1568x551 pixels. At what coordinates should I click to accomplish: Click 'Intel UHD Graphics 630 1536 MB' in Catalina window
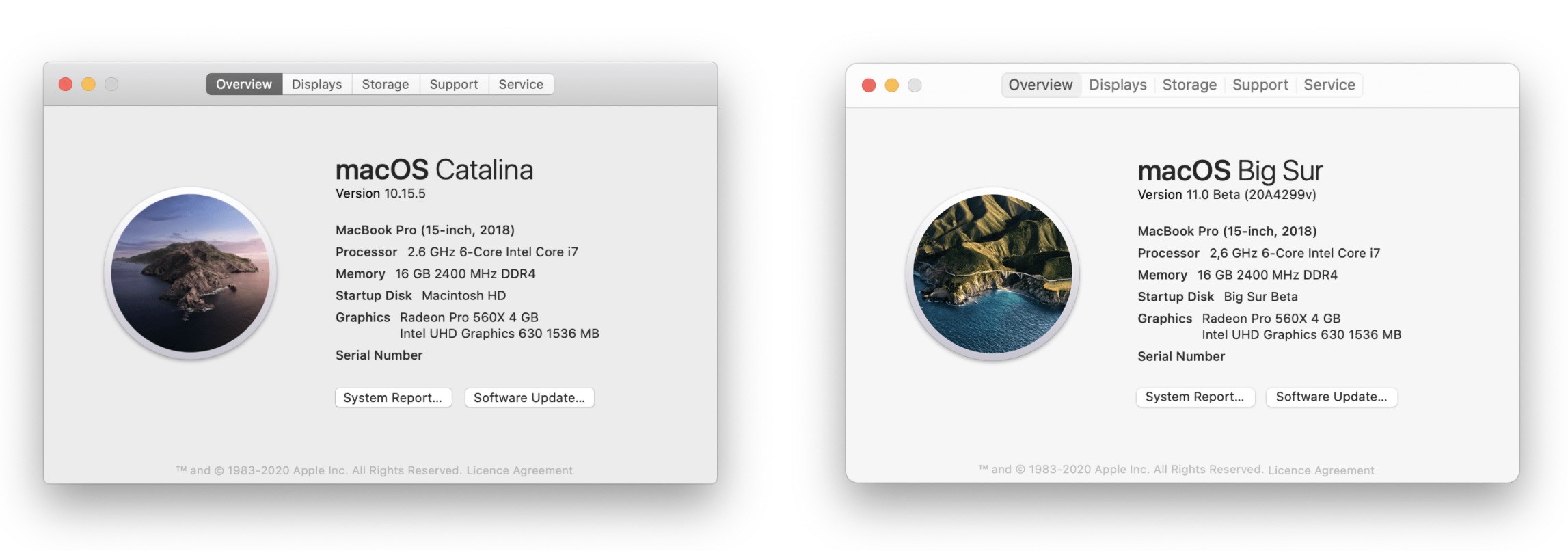click(500, 334)
